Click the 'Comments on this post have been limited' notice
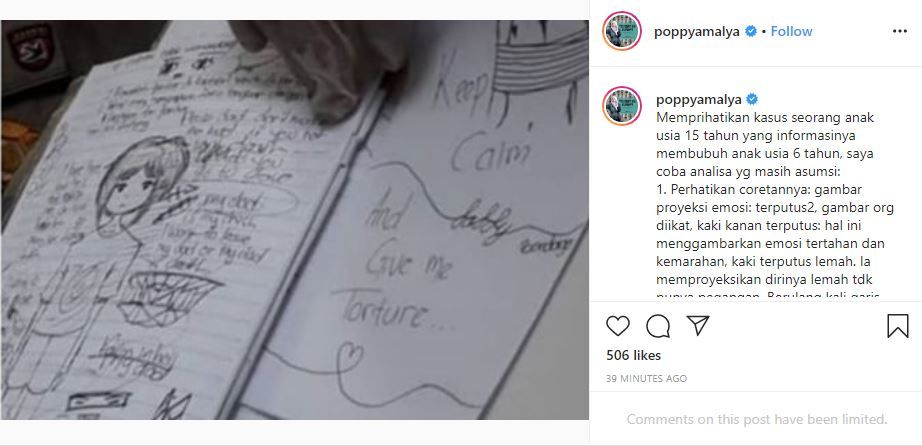Viewport: 922px width, 446px height. [757, 420]
